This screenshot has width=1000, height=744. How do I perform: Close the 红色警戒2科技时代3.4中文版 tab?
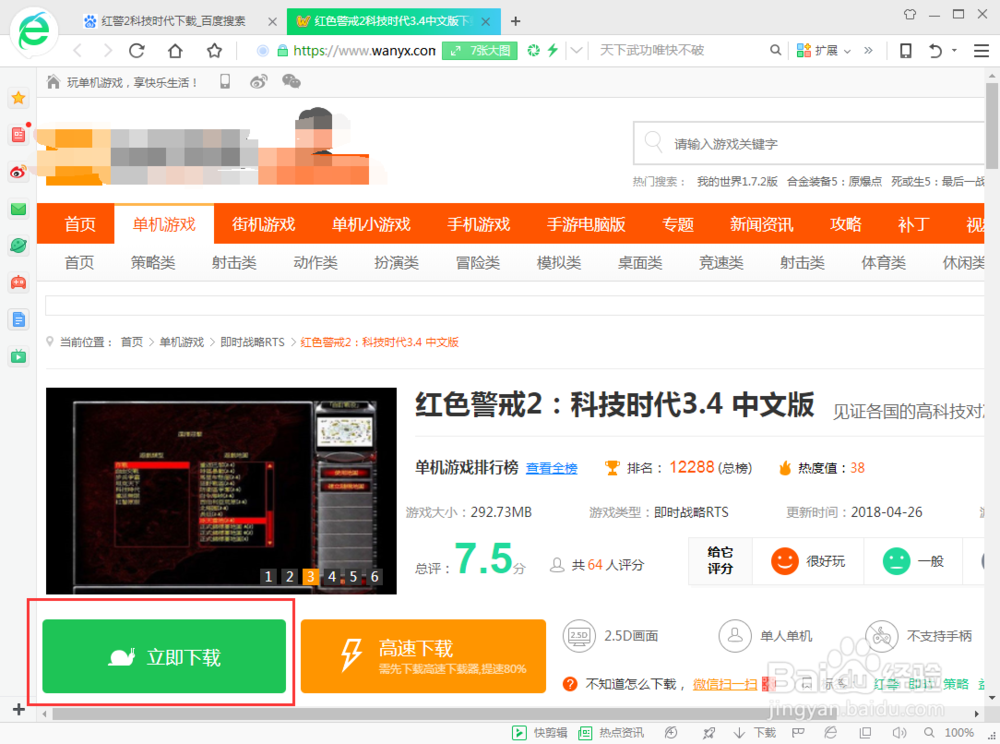pos(485,22)
